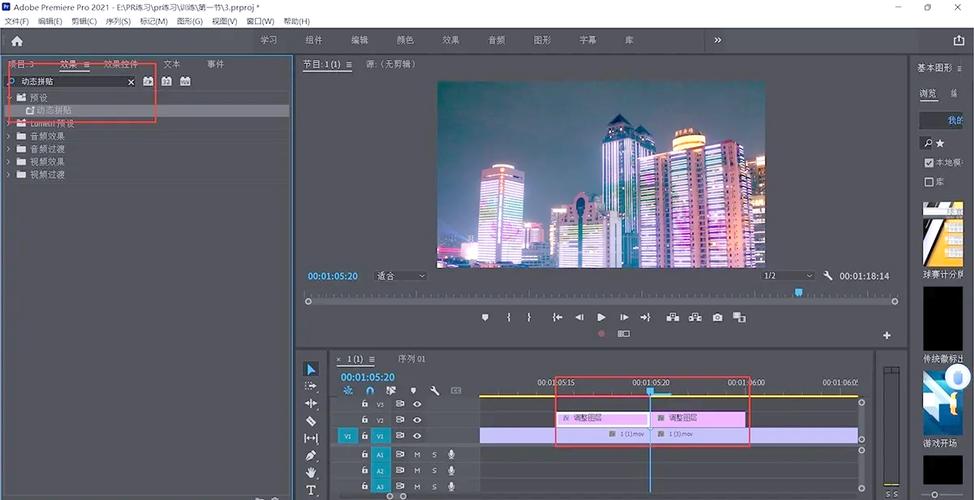Open the Button Editor plus icon
Screen dimensions: 974x500
point(887,335)
